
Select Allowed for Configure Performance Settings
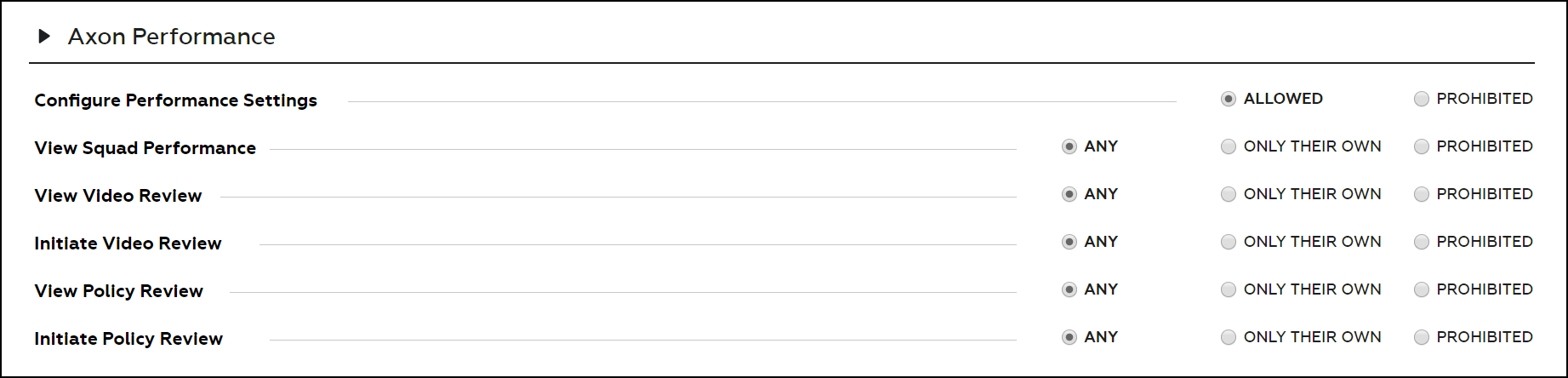click(x=1229, y=99)
